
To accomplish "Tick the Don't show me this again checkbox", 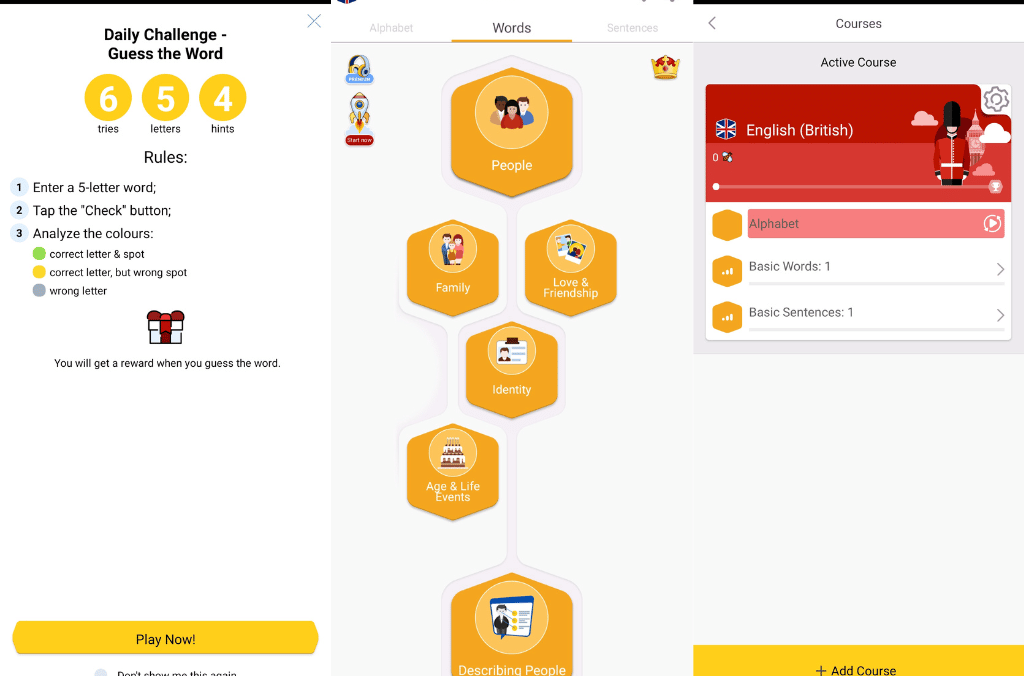I will coord(101,673).
